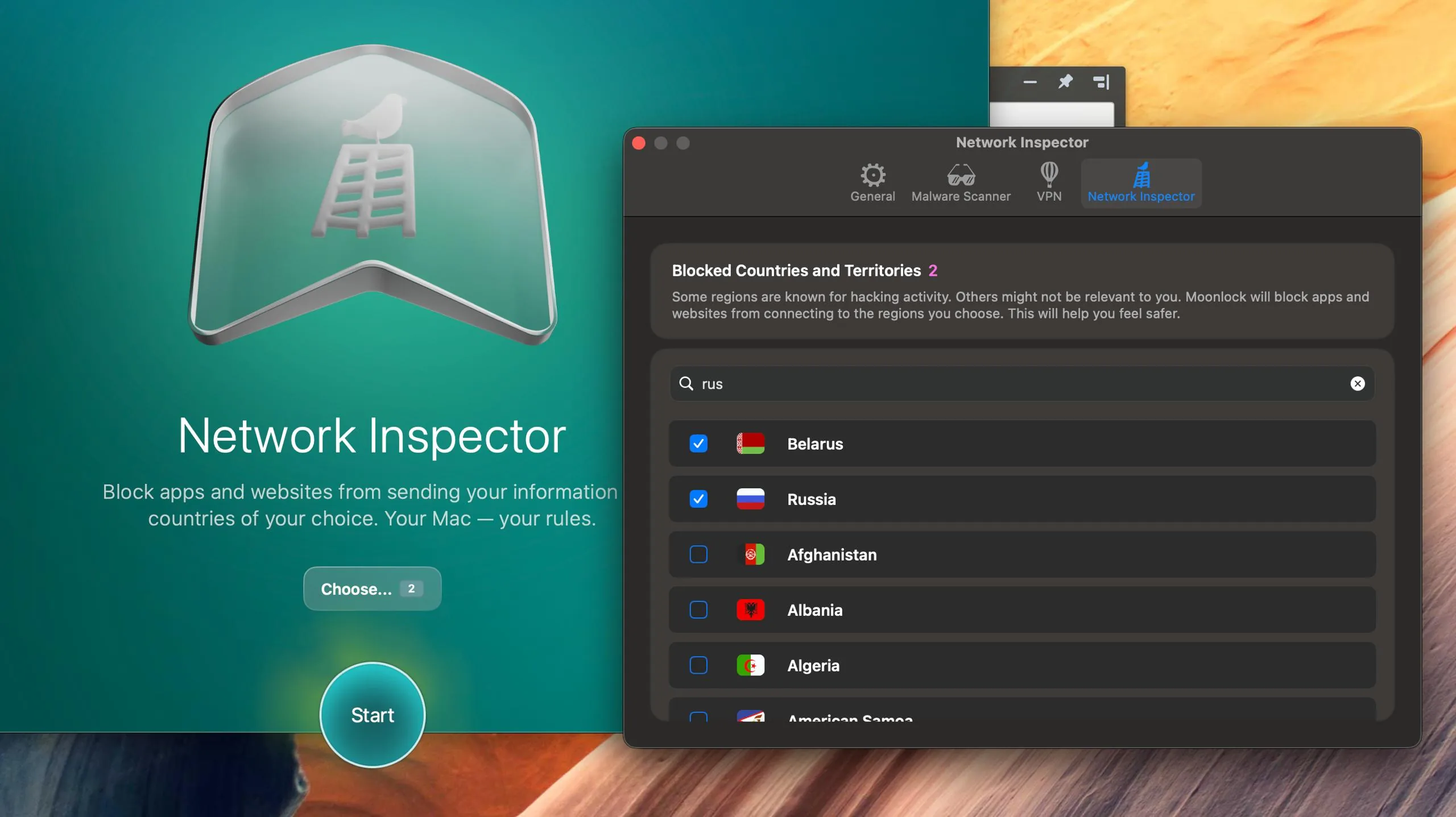This screenshot has width=1456, height=817.
Task: Click the pin icon in background window
Action: pos(1065,82)
